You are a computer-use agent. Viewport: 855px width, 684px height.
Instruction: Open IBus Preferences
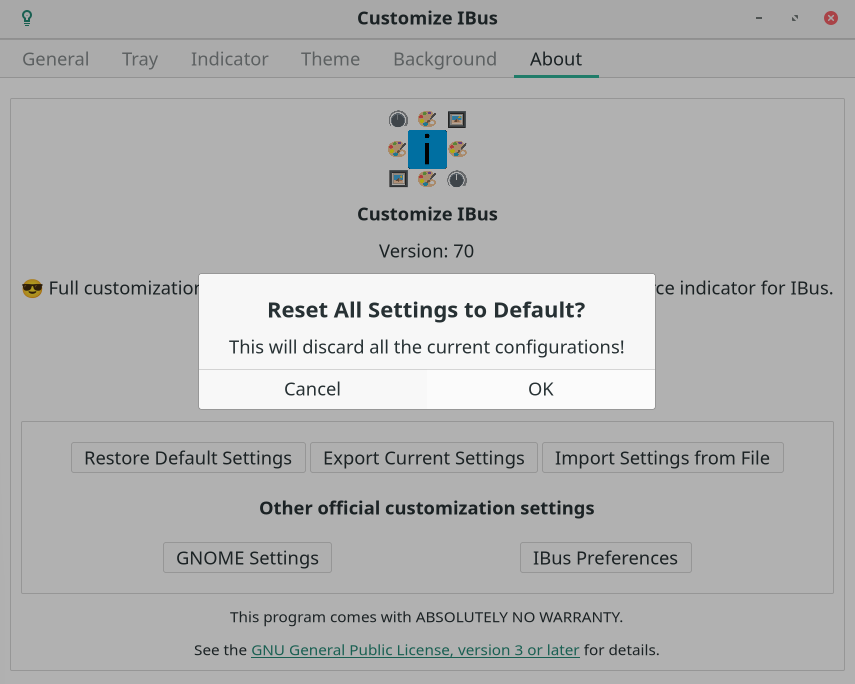[x=605, y=557]
